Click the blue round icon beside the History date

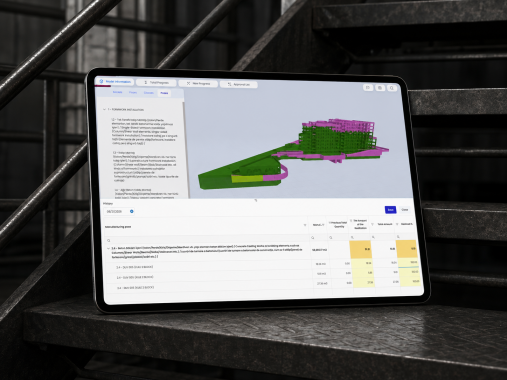click(x=132, y=211)
